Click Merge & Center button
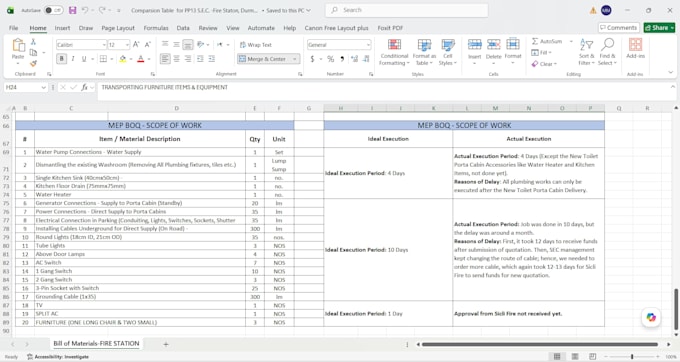680x362 pixels. tap(263, 59)
